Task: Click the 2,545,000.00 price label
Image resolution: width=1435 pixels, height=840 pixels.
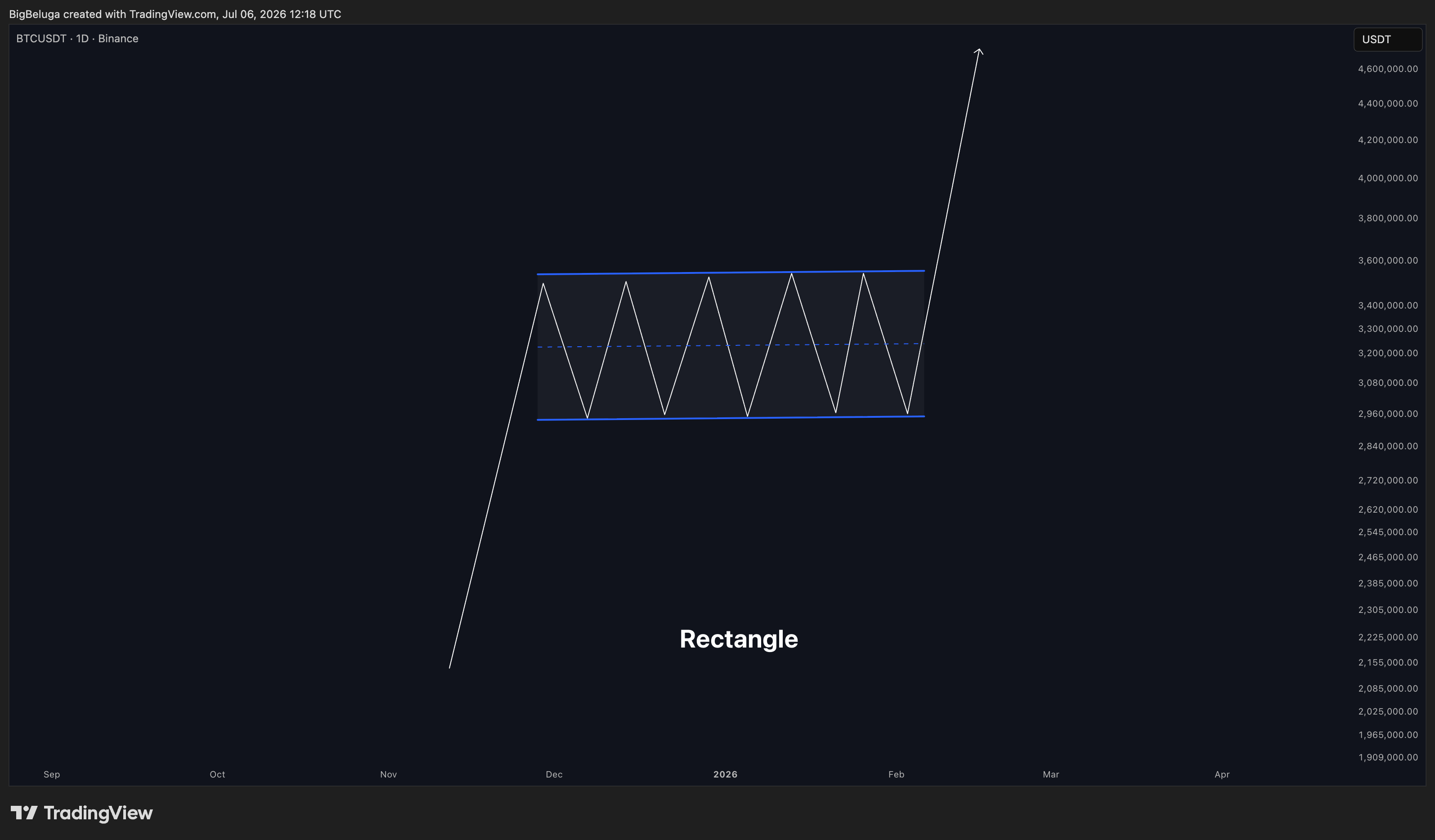Action: coord(1388,532)
